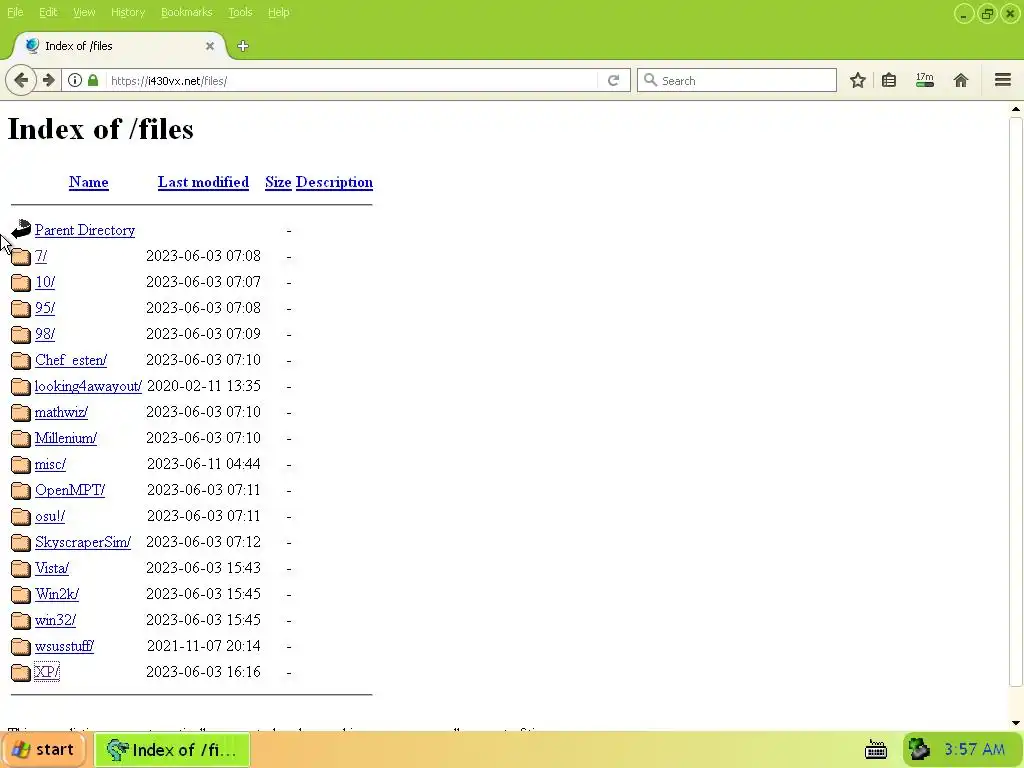Sort listing by Last modified column
Viewport: 1024px width, 768px height.
203,182
